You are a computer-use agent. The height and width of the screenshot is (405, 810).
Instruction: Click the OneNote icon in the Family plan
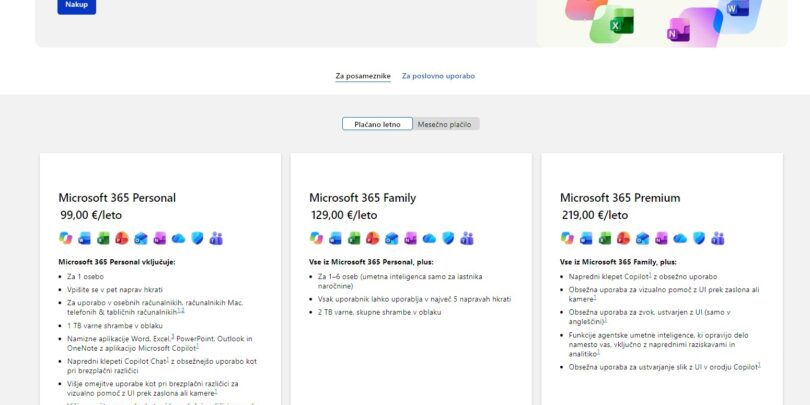(x=410, y=238)
